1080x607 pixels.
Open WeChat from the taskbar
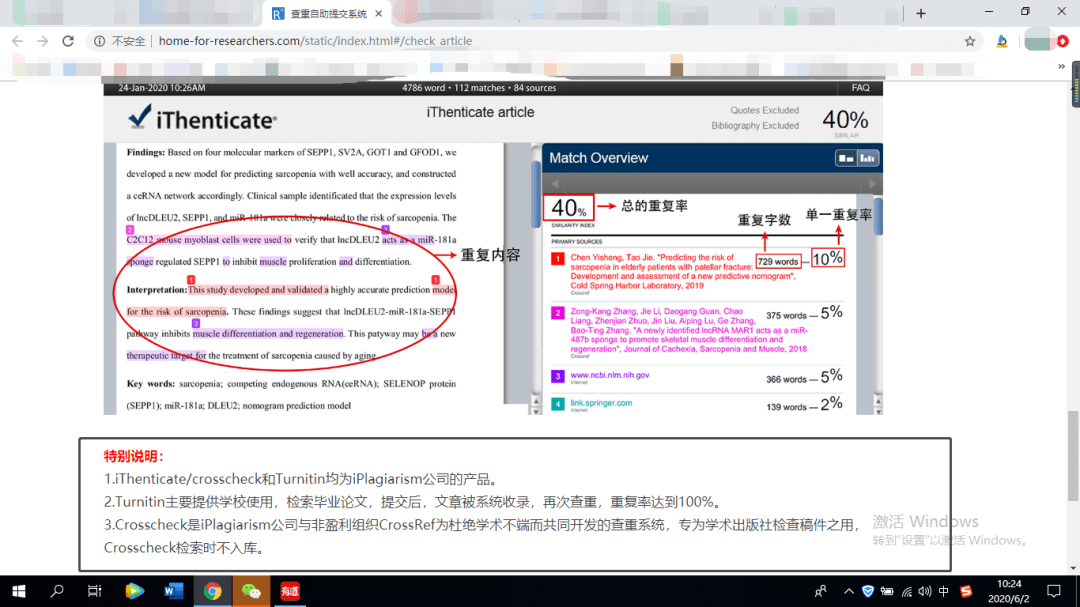(251, 591)
